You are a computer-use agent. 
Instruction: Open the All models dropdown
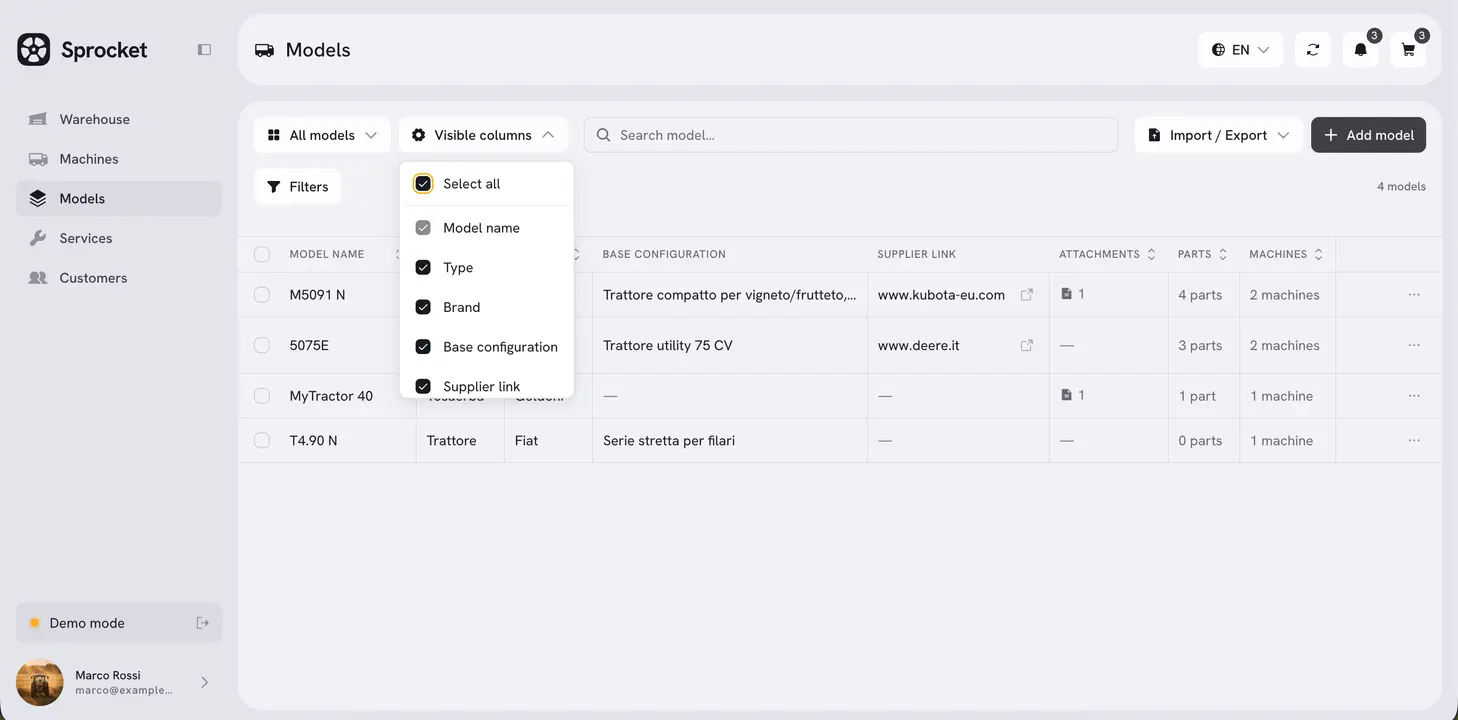(x=322, y=135)
